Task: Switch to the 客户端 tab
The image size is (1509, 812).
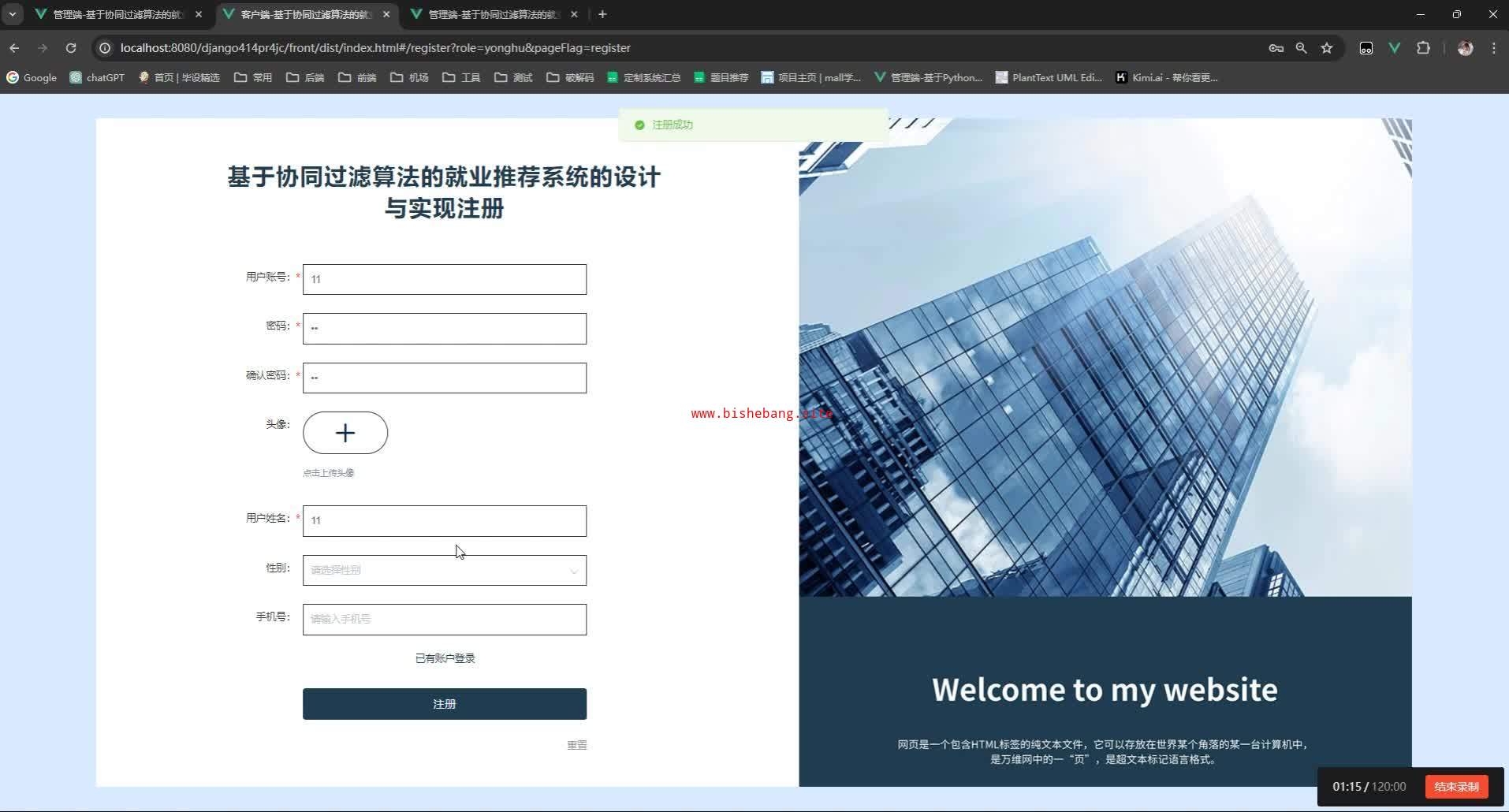Action: coord(306,14)
